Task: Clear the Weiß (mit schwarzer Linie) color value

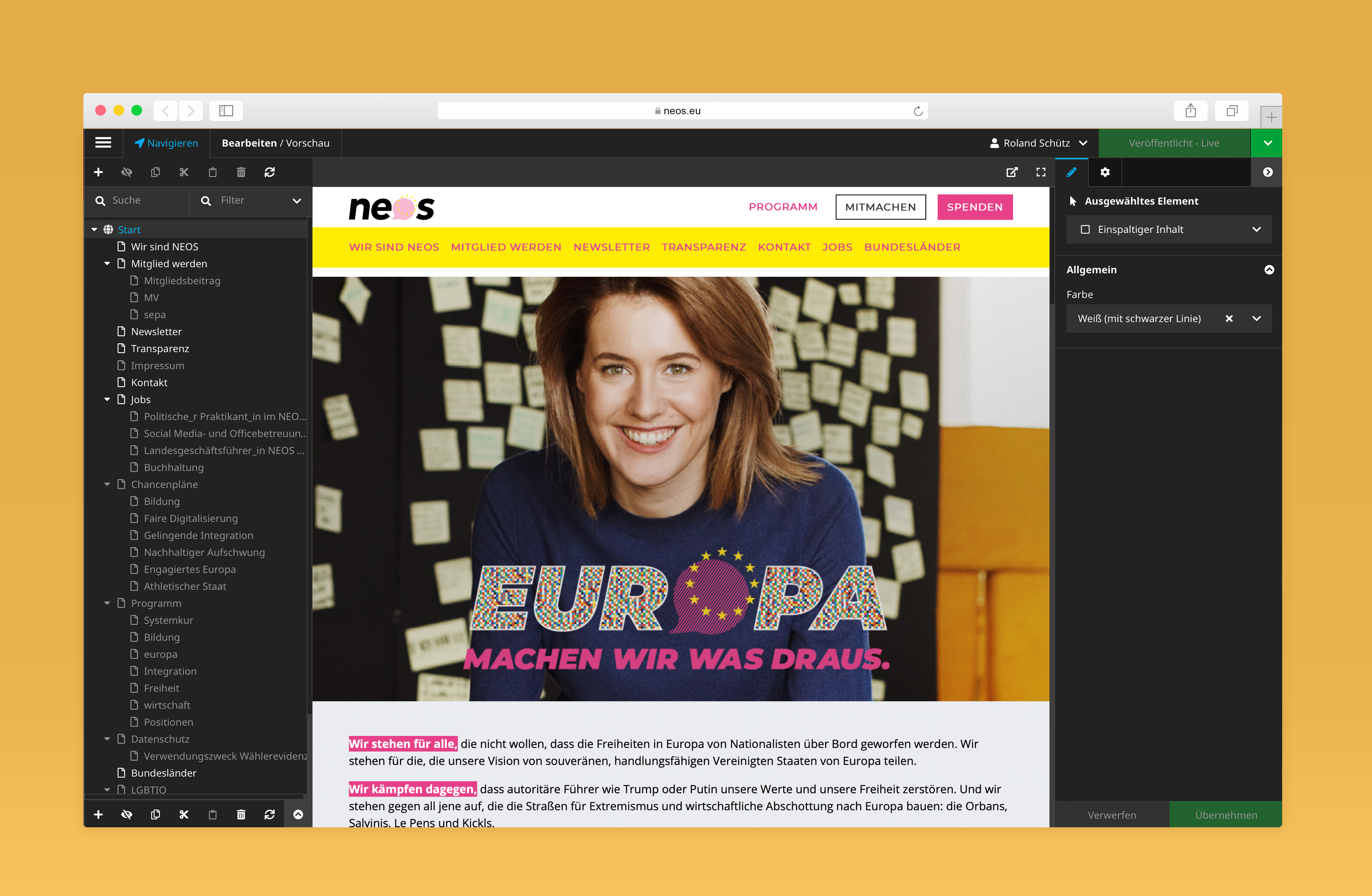Action: (x=1229, y=318)
